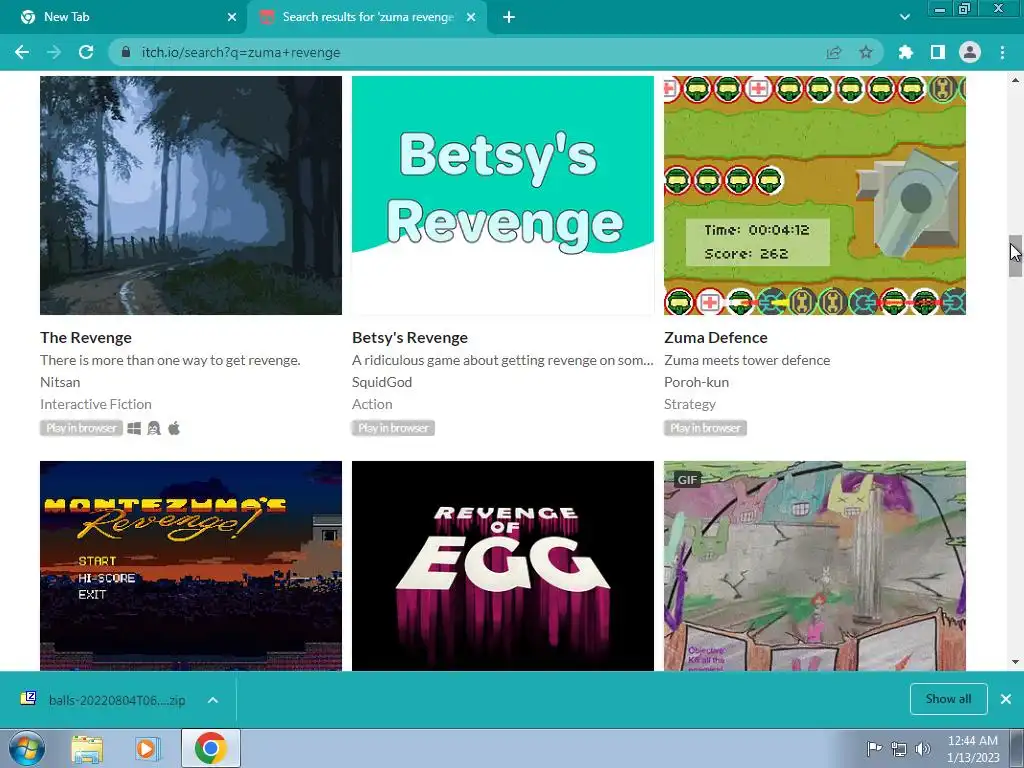Expand the tab search dropdown arrow
The height and width of the screenshot is (768, 1024).
tap(904, 17)
